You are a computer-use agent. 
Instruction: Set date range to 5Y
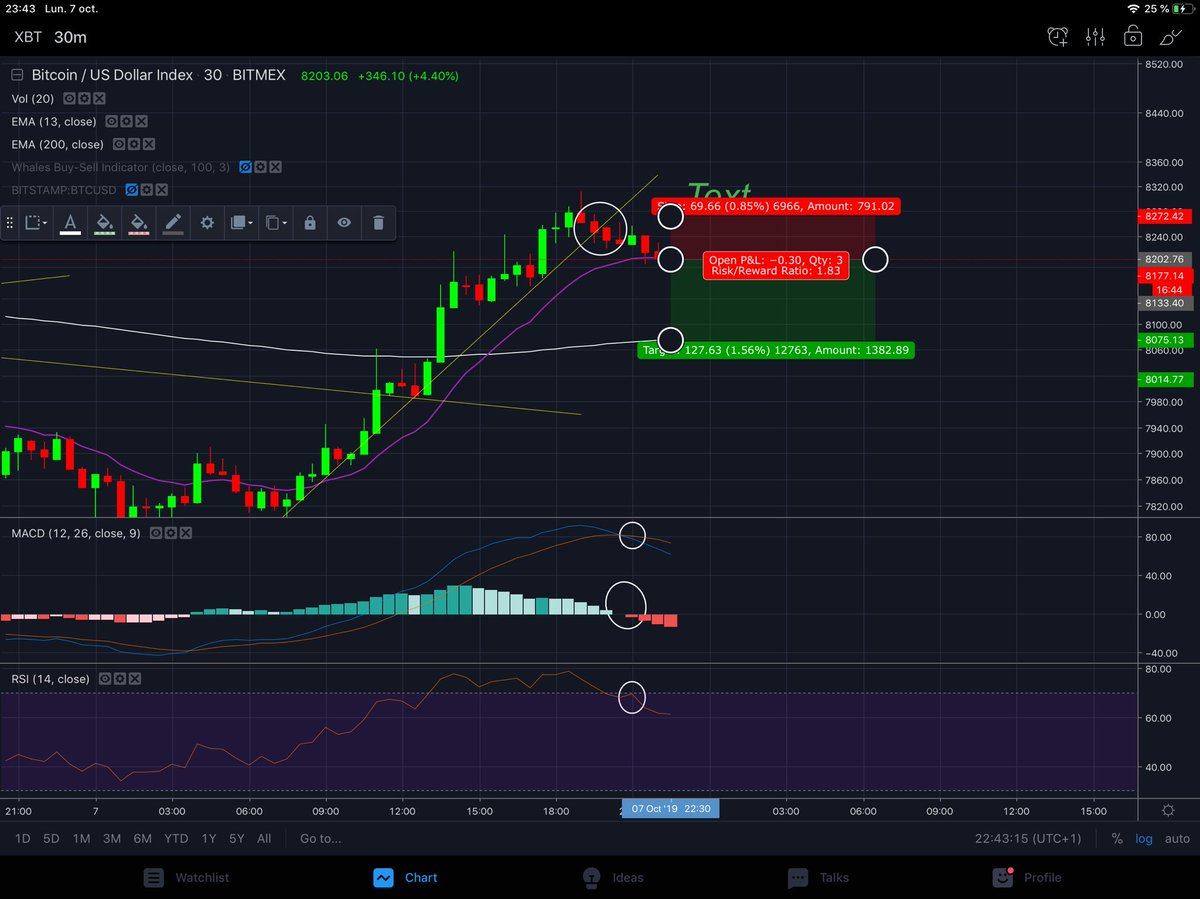236,838
